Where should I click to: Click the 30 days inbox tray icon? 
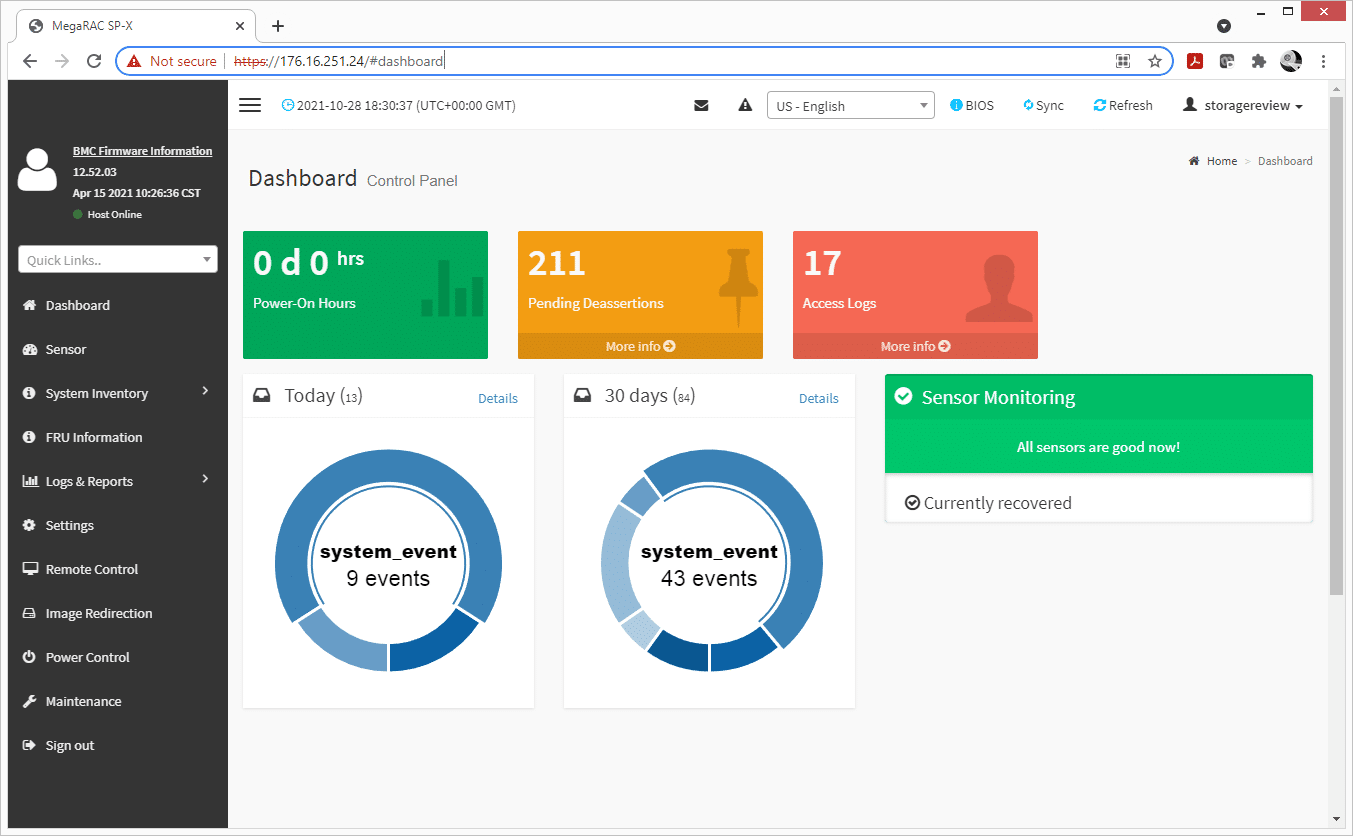[582, 396]
